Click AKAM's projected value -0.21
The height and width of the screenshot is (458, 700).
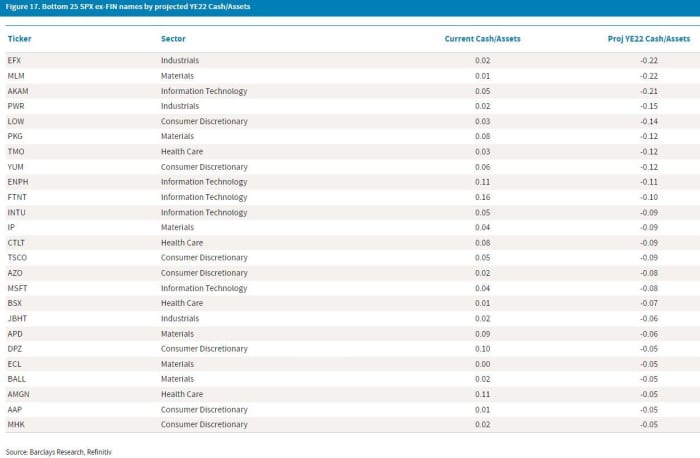coord(649,91)
